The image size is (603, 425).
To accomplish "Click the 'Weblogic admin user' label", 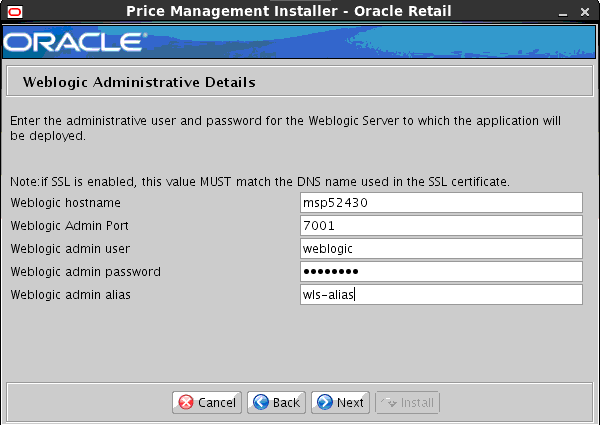I will [x=70, y=249].
